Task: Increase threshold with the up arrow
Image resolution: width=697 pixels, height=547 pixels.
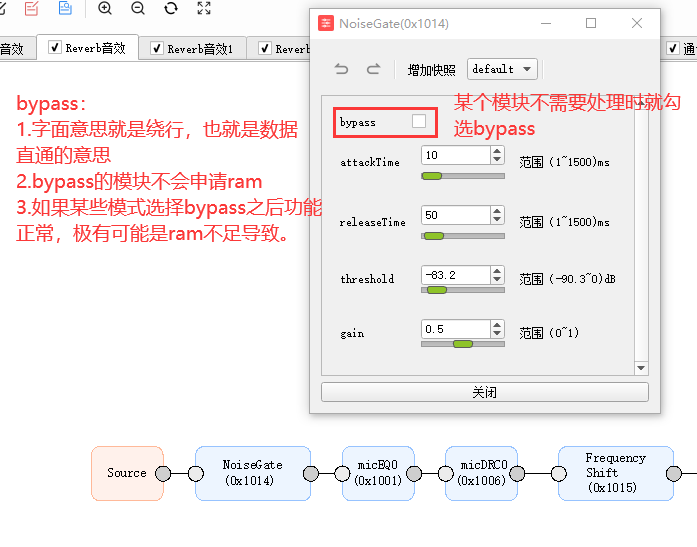Action: [497, 271]
